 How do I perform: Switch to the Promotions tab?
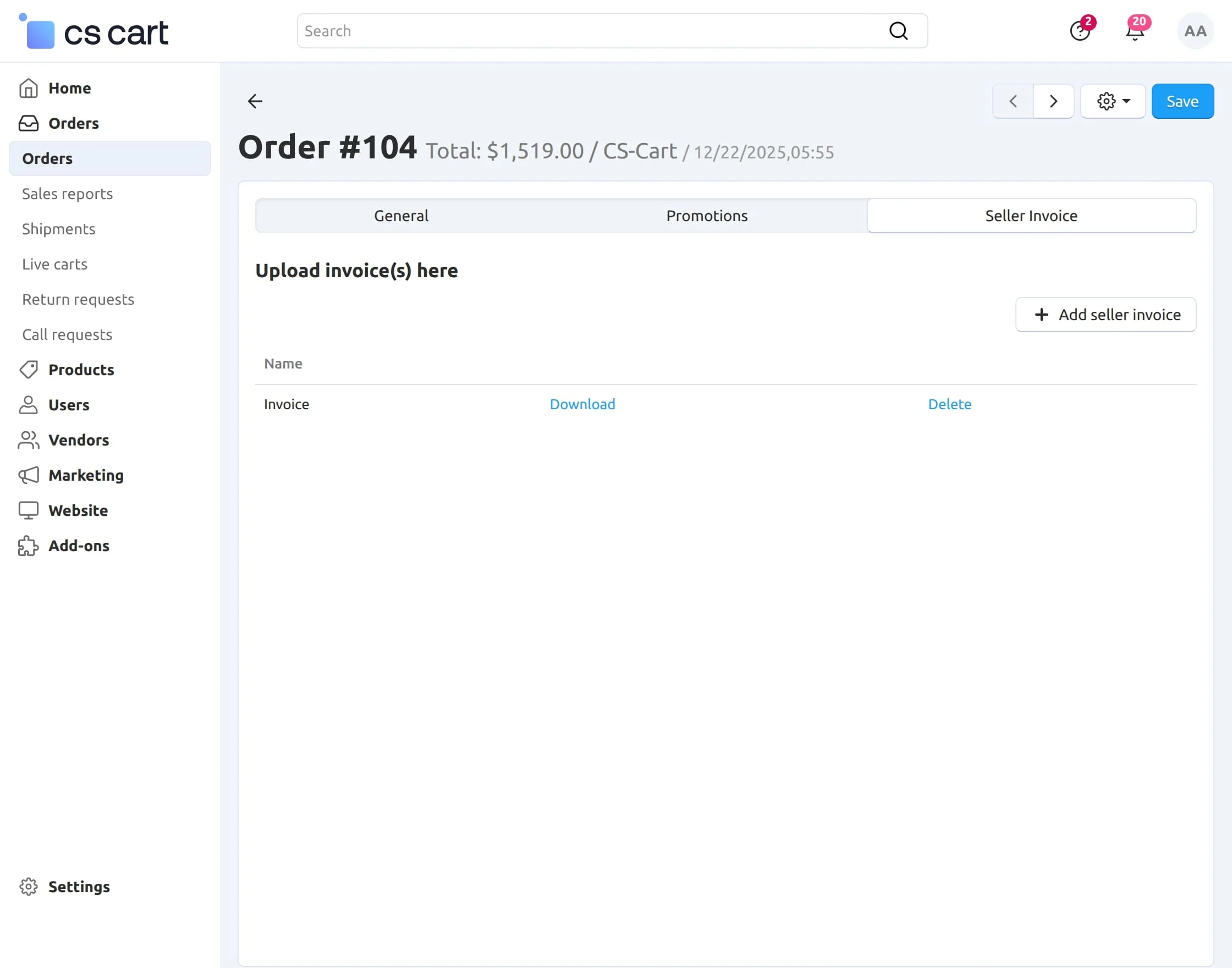click(706, 216)
